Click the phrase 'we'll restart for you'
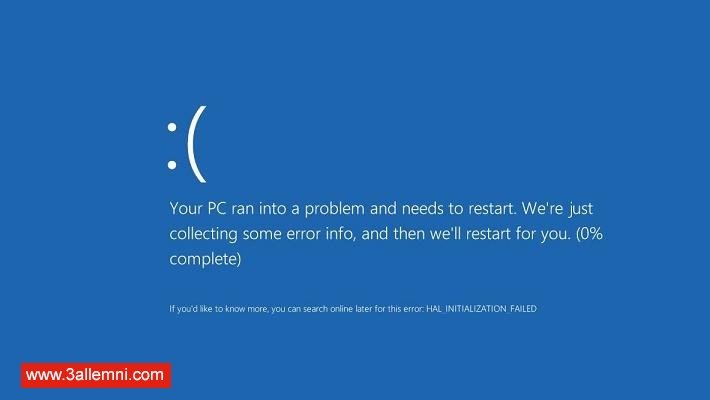The image size is (710, 400). point(499,234)
